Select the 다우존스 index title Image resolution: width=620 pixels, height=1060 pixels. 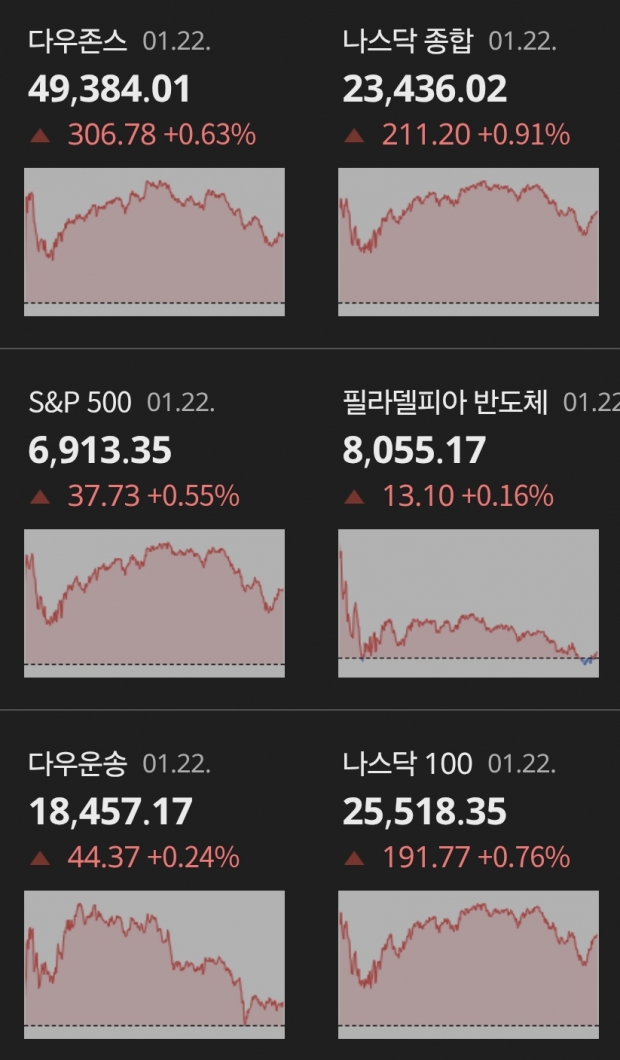point(78,42)
